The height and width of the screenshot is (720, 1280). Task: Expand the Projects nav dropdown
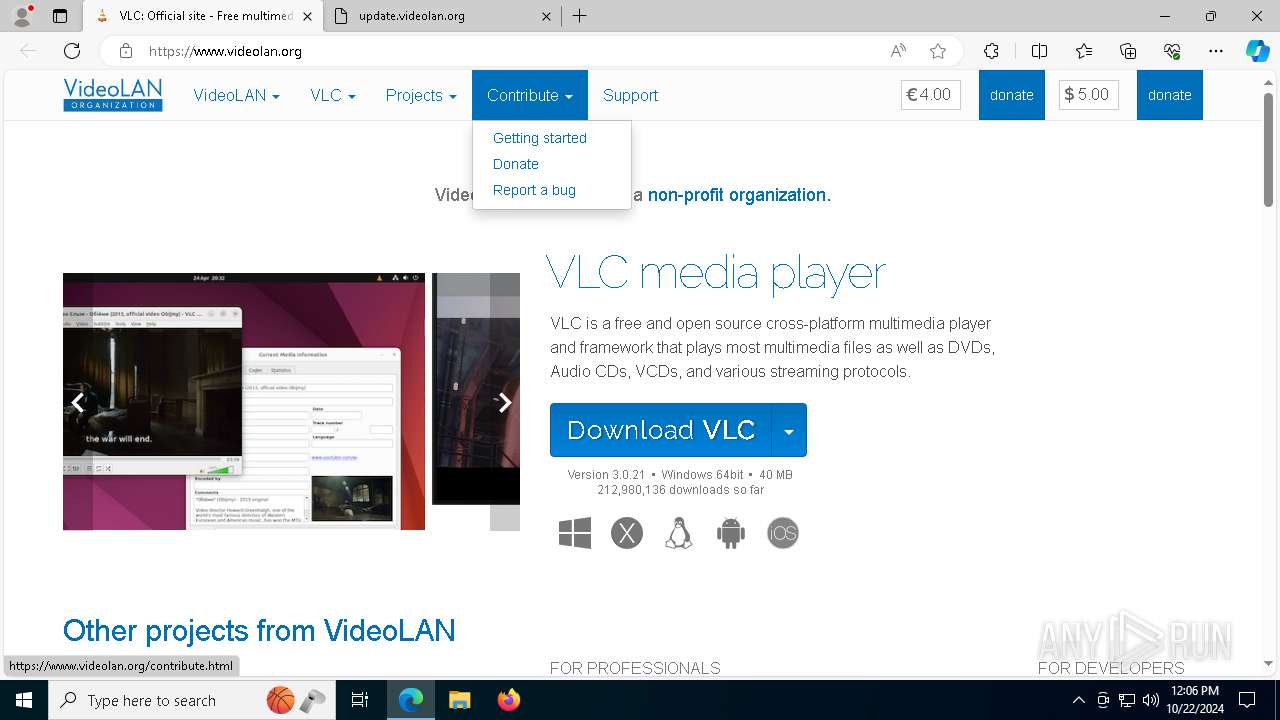(421, 95)
